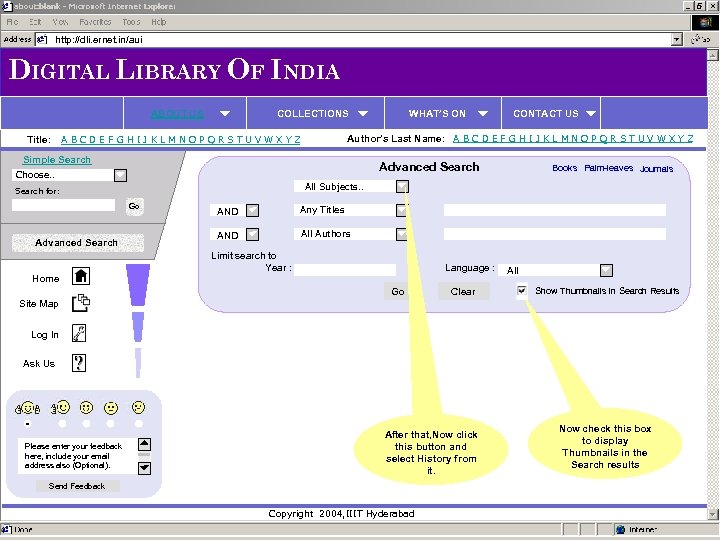The width and height of the screenshot is (720, 540).
Task: Click the Clear button
Action: [x=463, y=292]
